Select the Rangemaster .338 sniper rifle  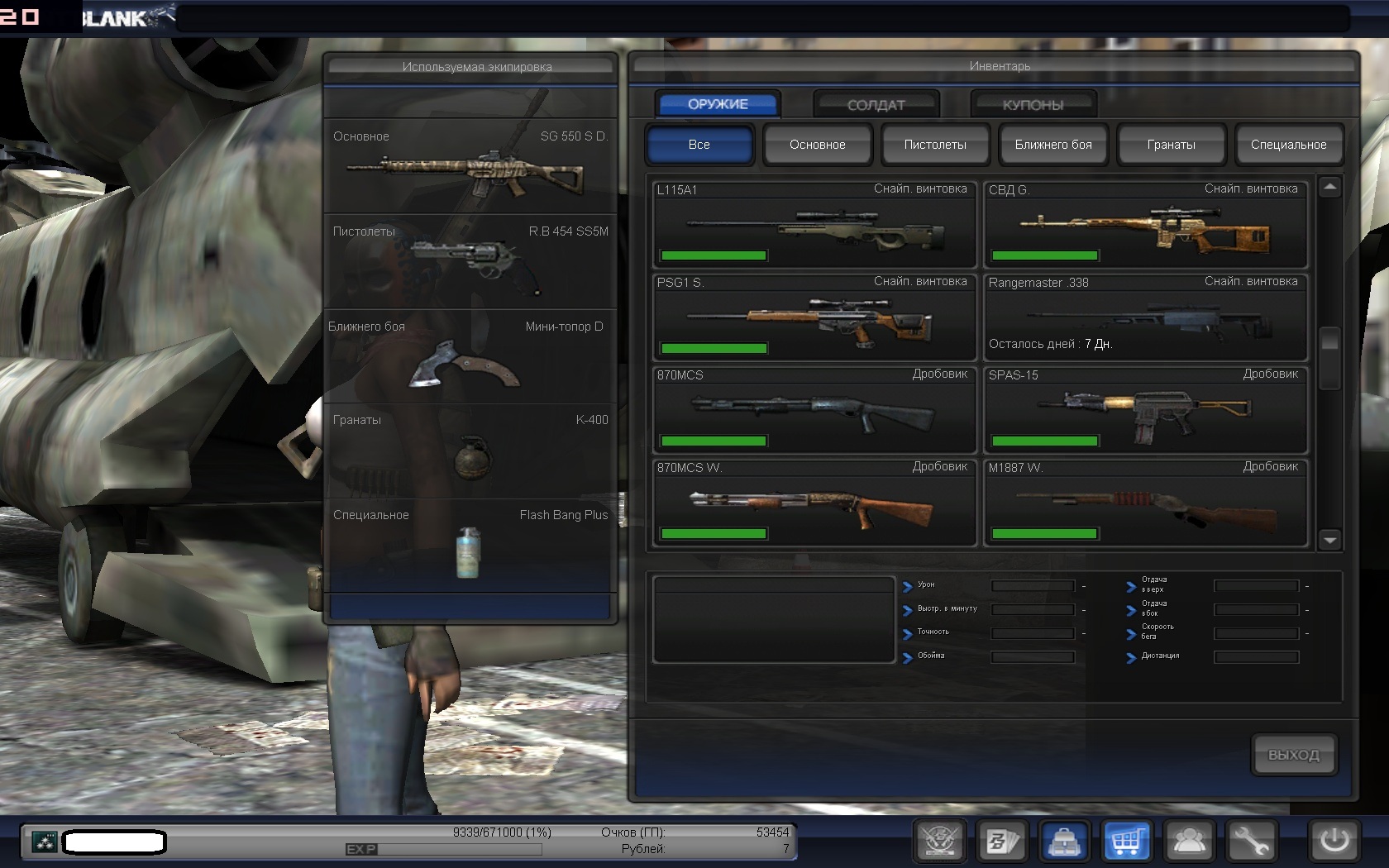point(1145,317)
